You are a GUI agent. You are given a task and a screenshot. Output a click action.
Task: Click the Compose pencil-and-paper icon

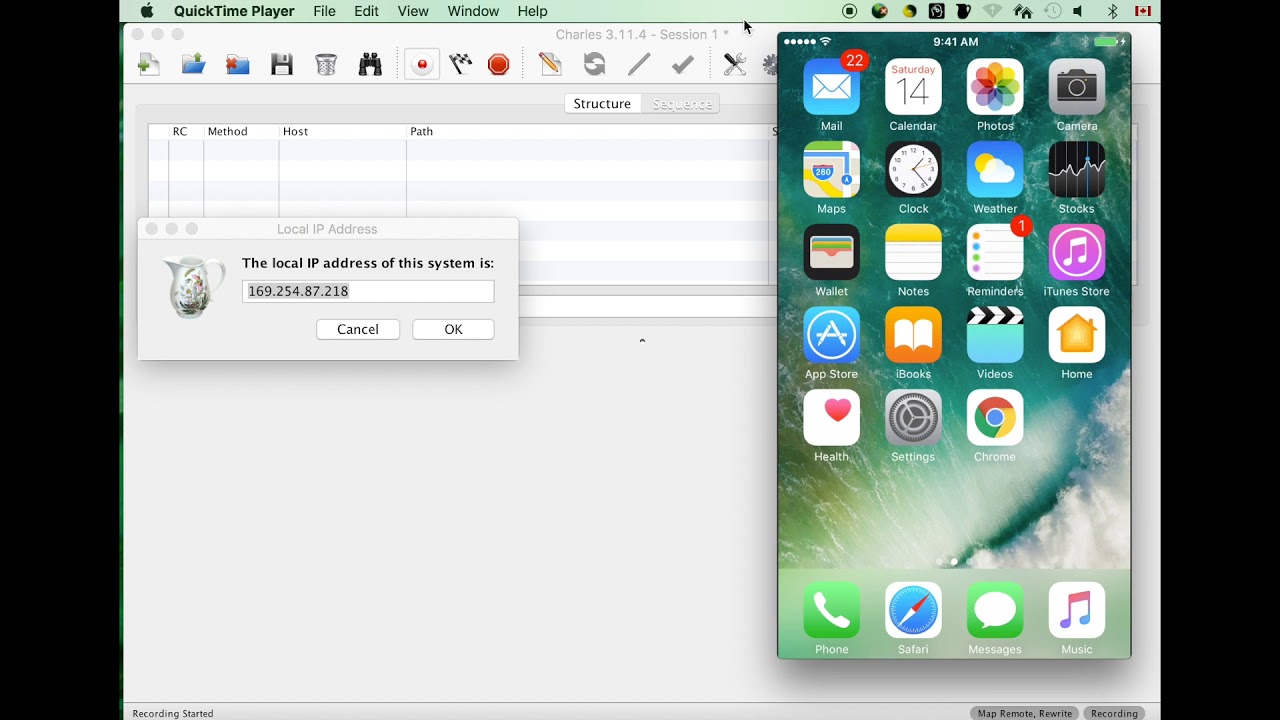[x=550, y=65]
